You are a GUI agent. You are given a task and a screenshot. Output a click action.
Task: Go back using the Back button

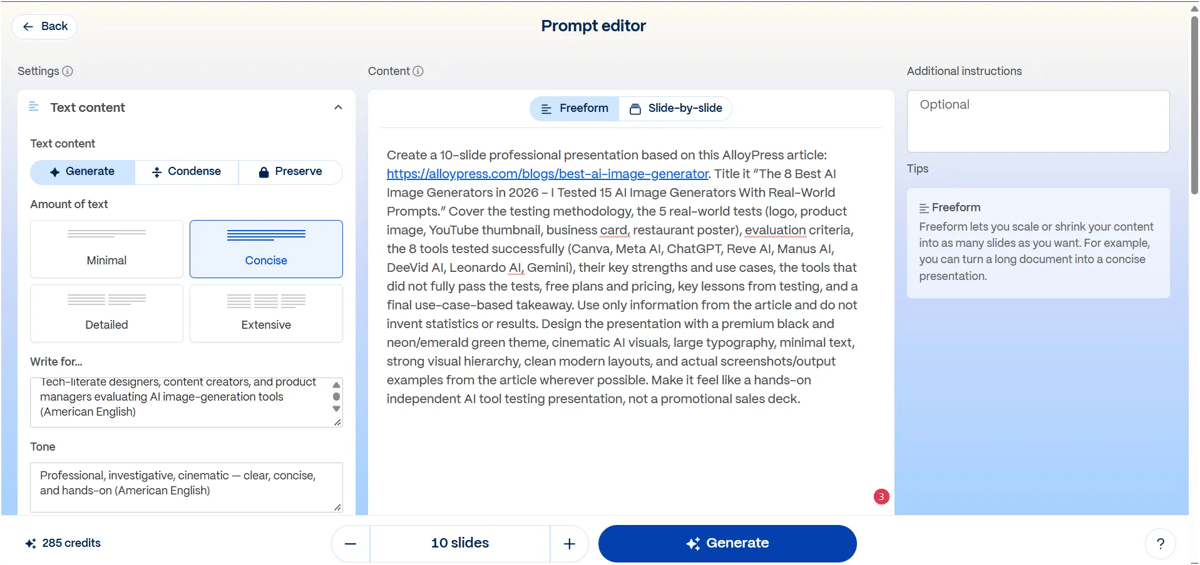click(x=45, y=26)
